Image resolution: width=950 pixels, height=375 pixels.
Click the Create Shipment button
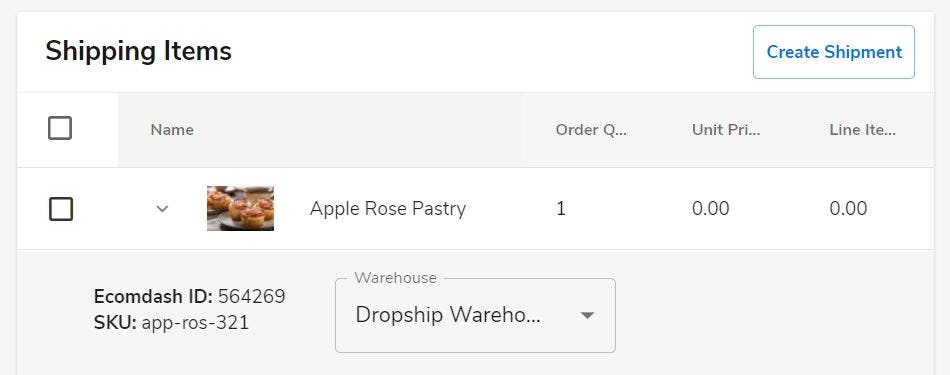tap(834, 52)
